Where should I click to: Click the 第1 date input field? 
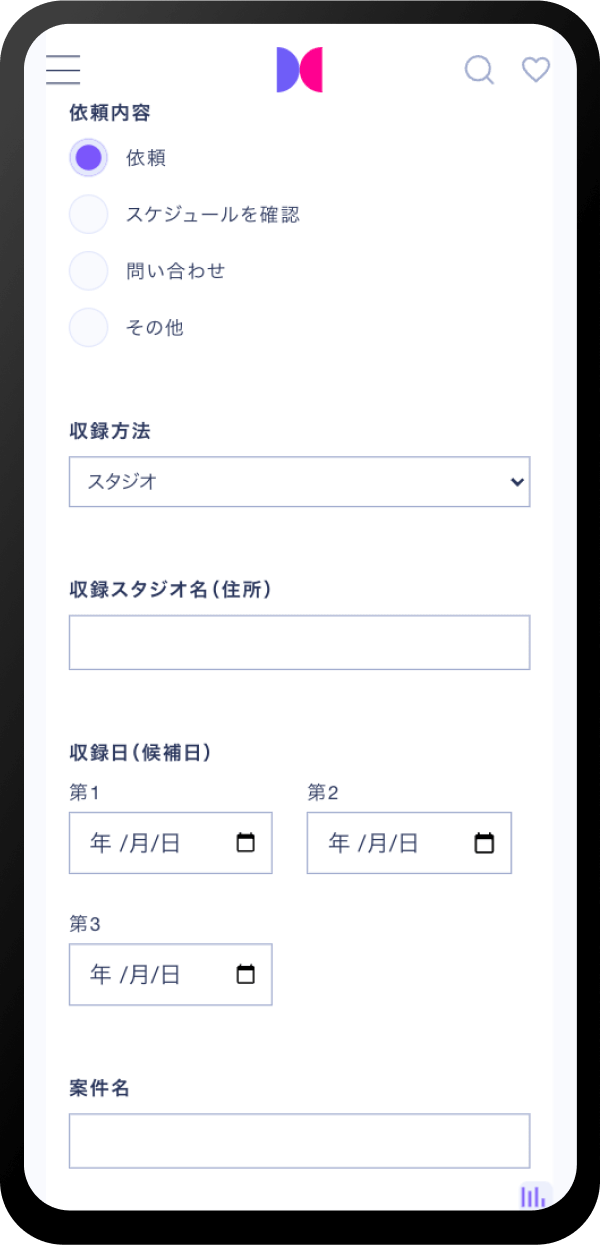point(150,843)
